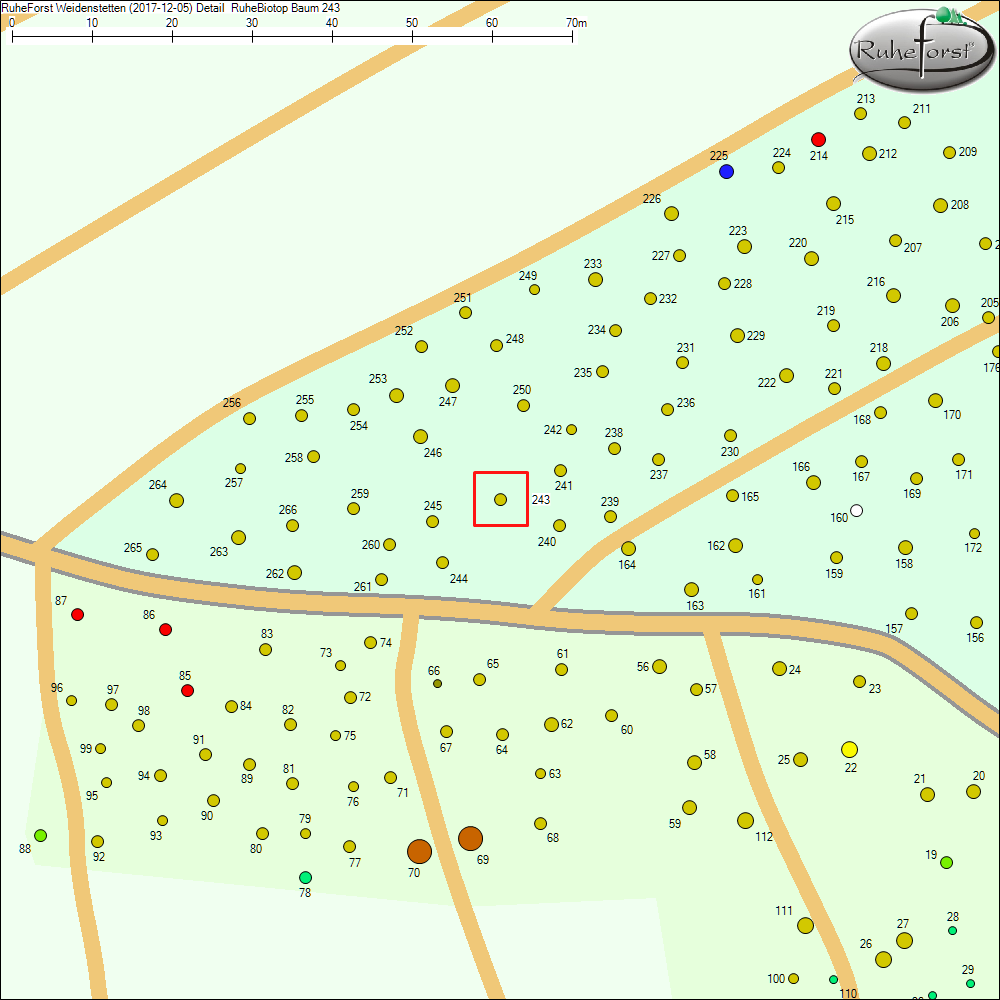
Task: Select the white tree marker 160
Action: [856, 510]
